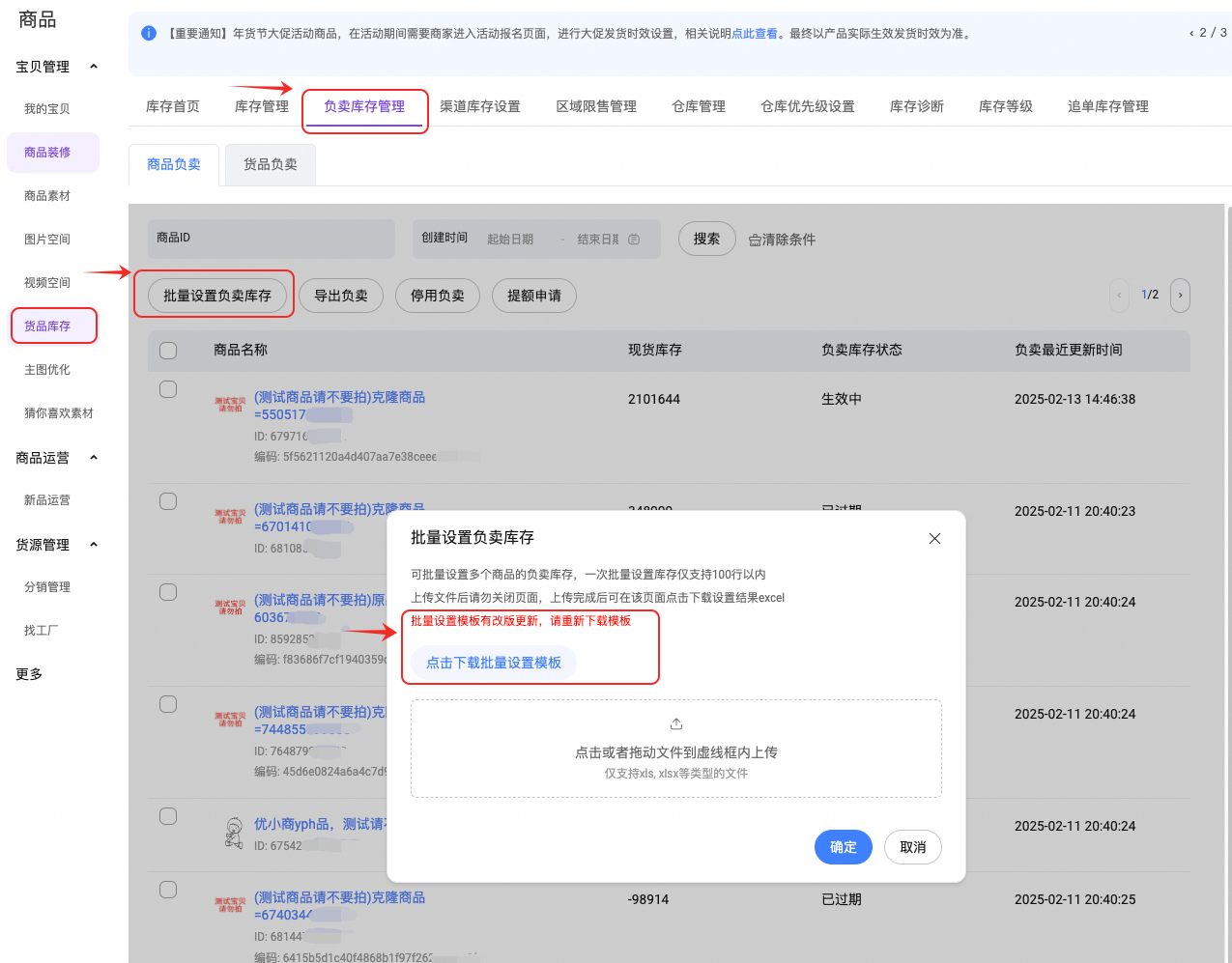
Task: Select checkbox for product =674034 row
Action: click(168, 890)
